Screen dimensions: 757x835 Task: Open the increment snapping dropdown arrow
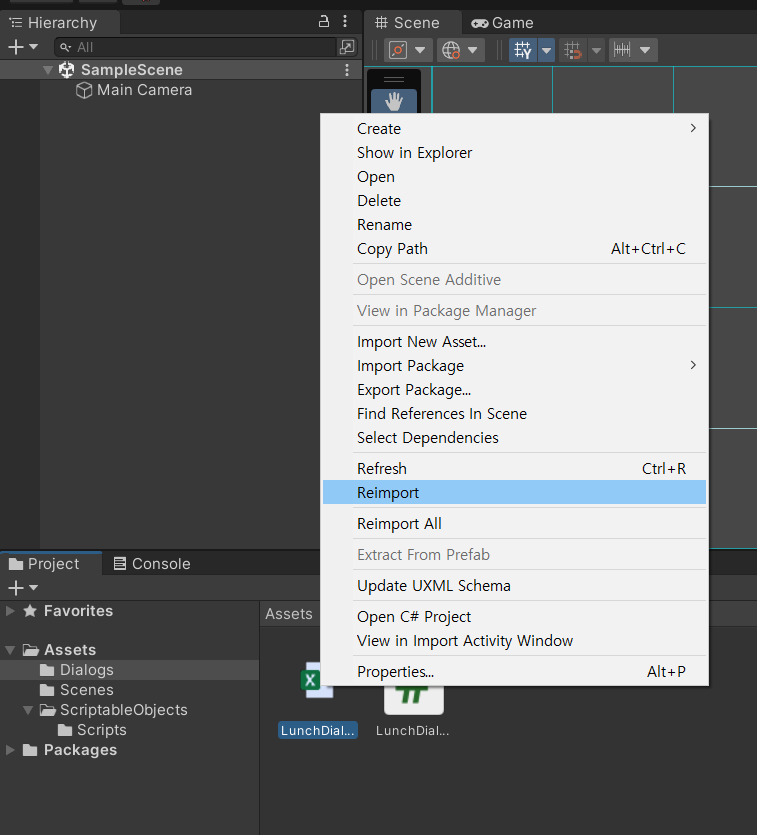[x=645, y=50]
